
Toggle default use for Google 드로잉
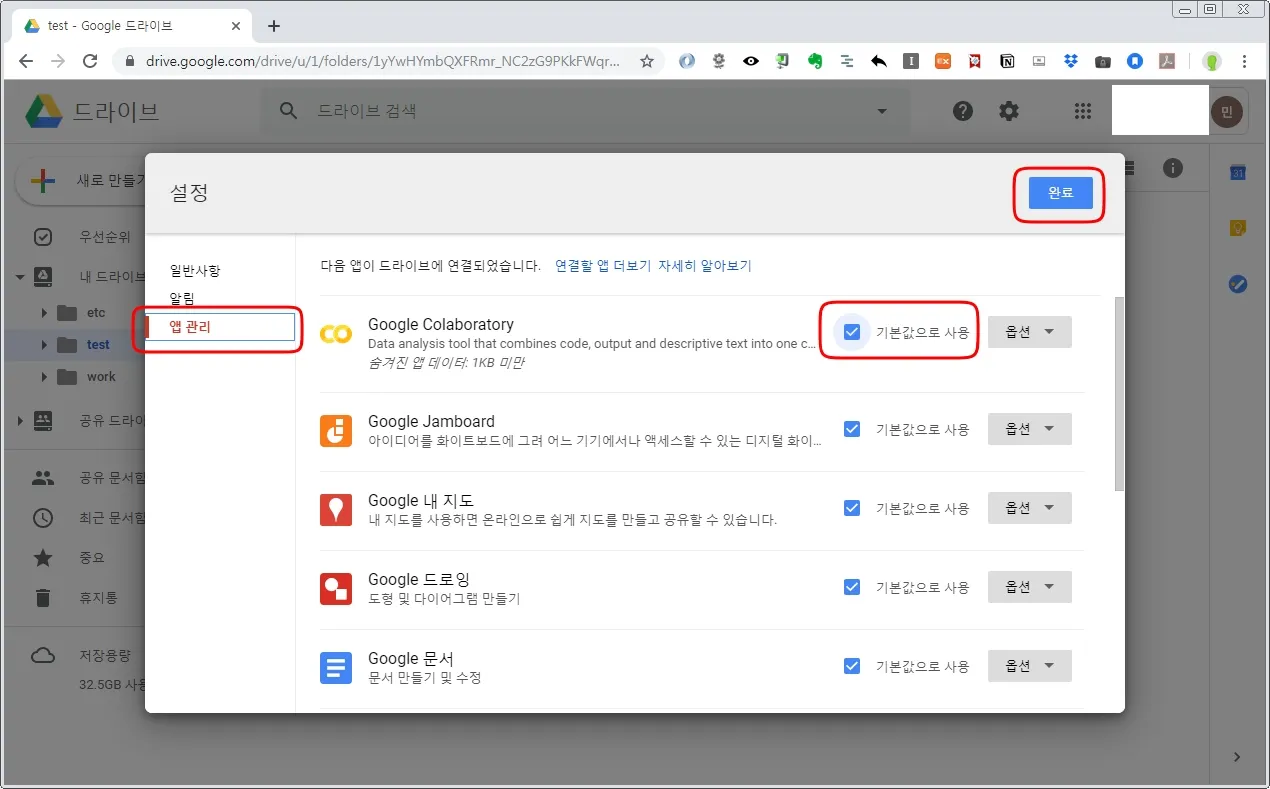coord(852,587)
